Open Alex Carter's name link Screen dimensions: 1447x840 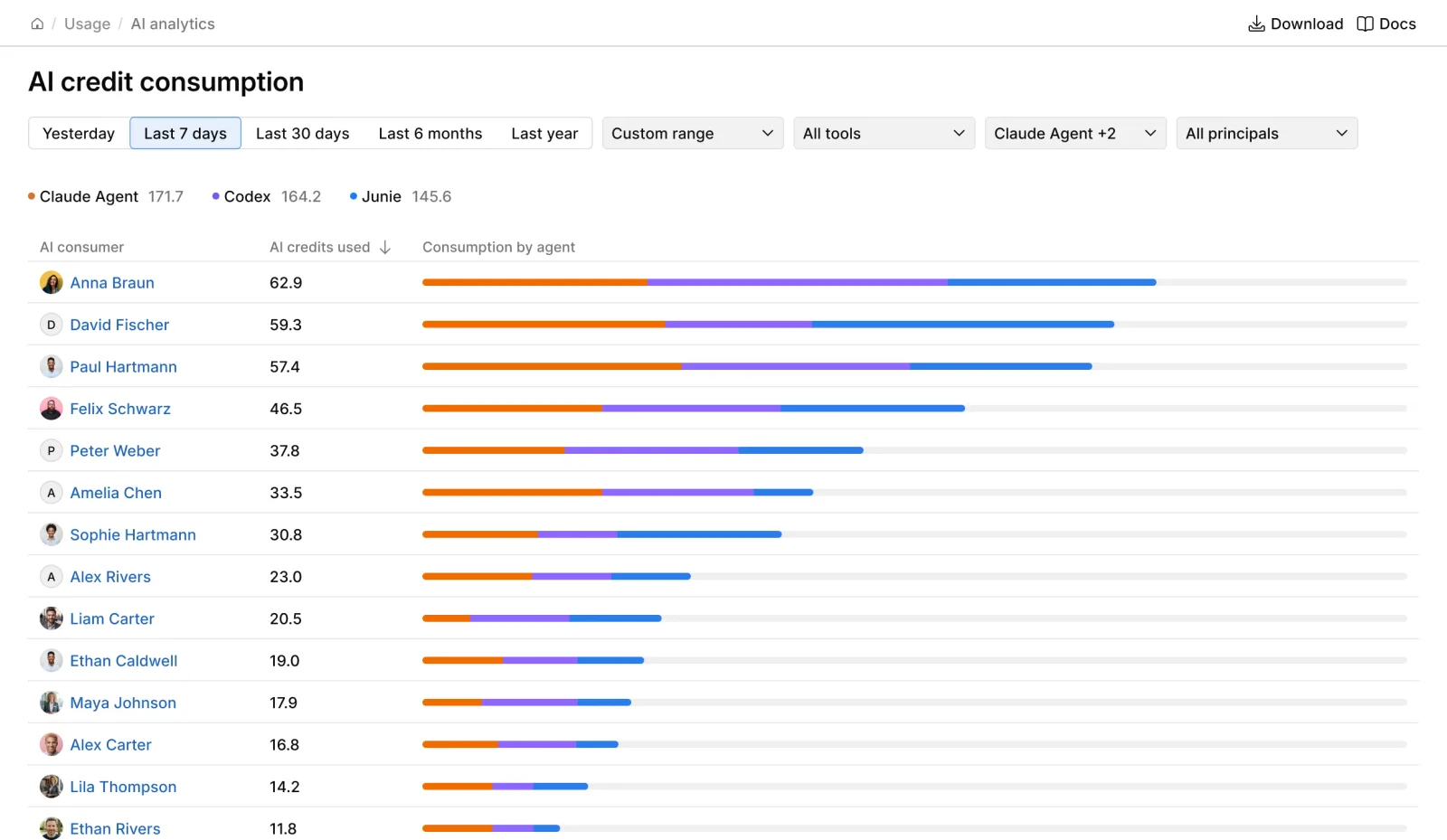[x=110, y=745]
